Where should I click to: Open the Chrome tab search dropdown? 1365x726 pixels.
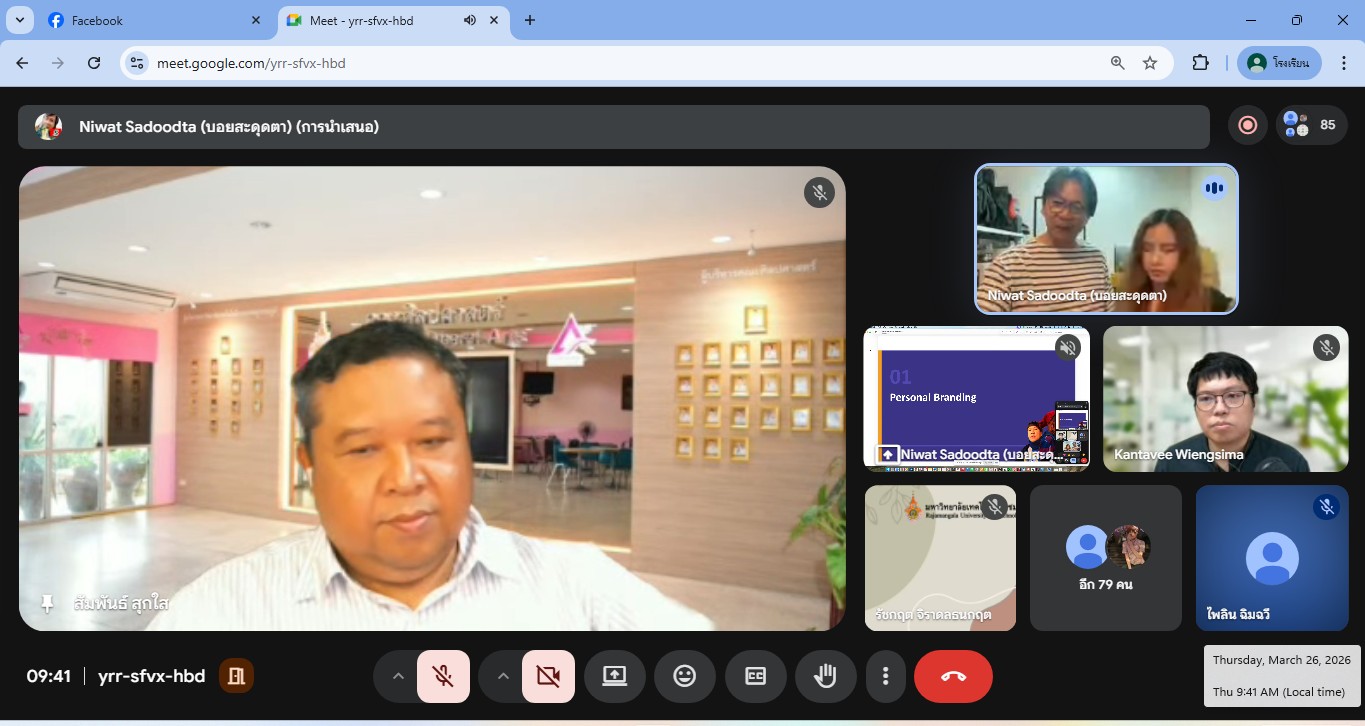[x=19, y=20]
